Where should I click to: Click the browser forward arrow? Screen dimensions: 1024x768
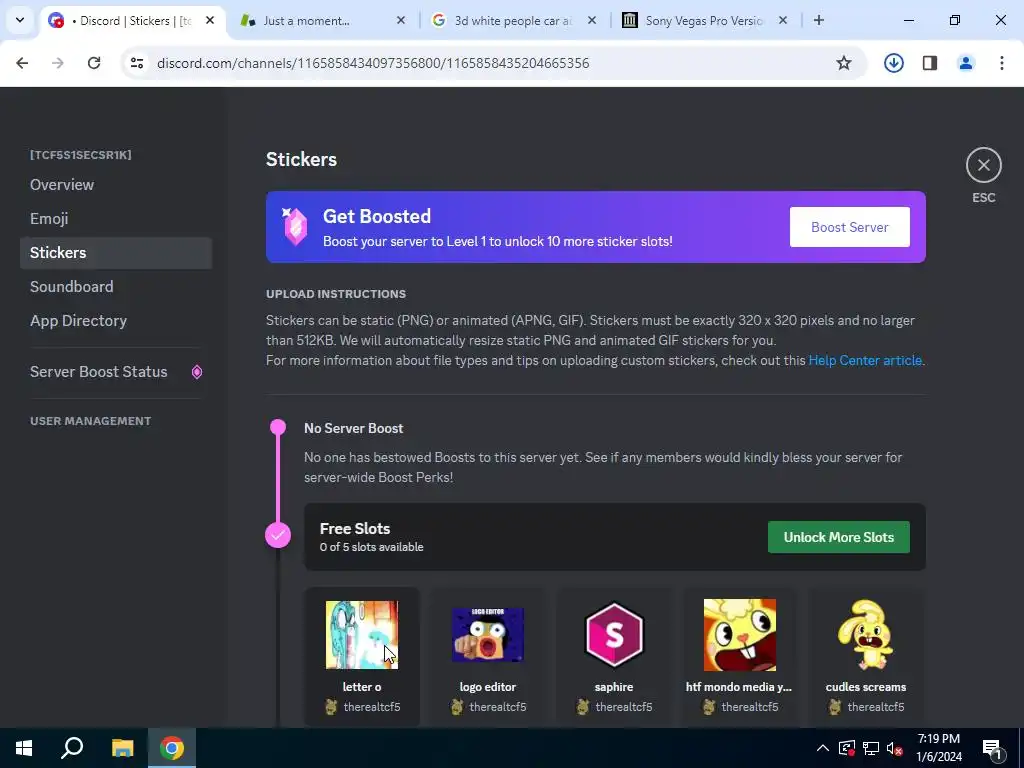click(58, 63)
